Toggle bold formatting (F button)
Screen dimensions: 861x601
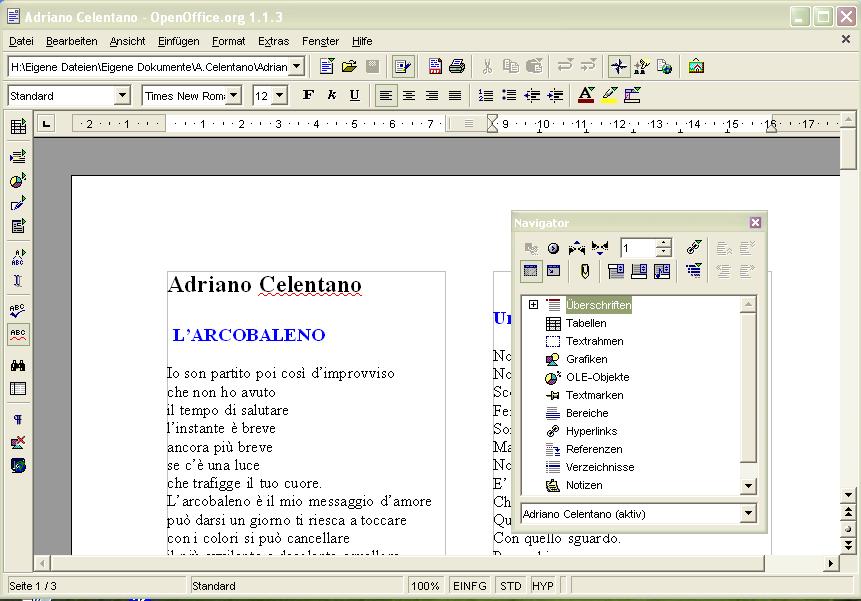coord(308,96)
